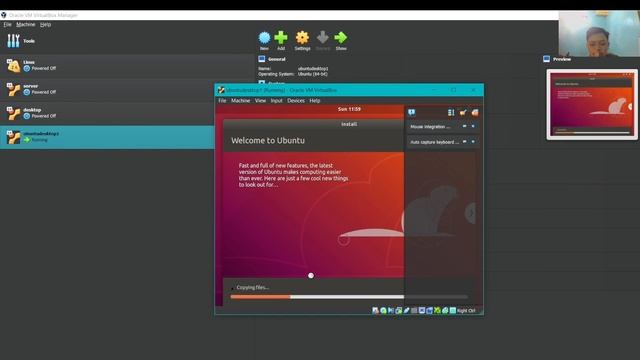The width and height of the screenshot is (640, 360).
Task: Click the Copying files status label
Action: click(253, 287)
